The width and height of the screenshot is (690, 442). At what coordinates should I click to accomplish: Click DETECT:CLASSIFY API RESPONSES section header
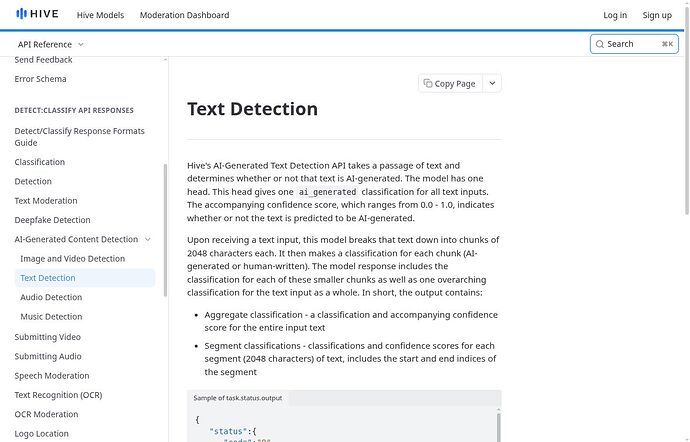tap(74, 110)
